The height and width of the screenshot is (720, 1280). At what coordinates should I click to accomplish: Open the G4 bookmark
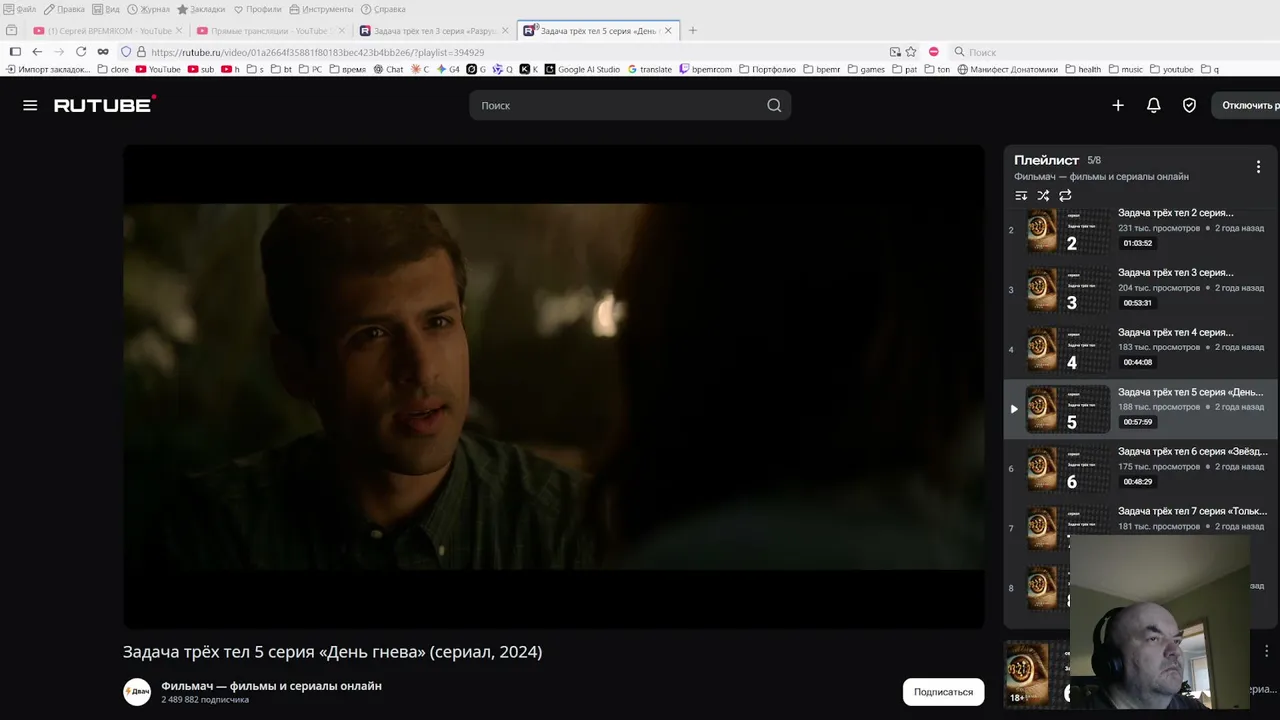448,70
